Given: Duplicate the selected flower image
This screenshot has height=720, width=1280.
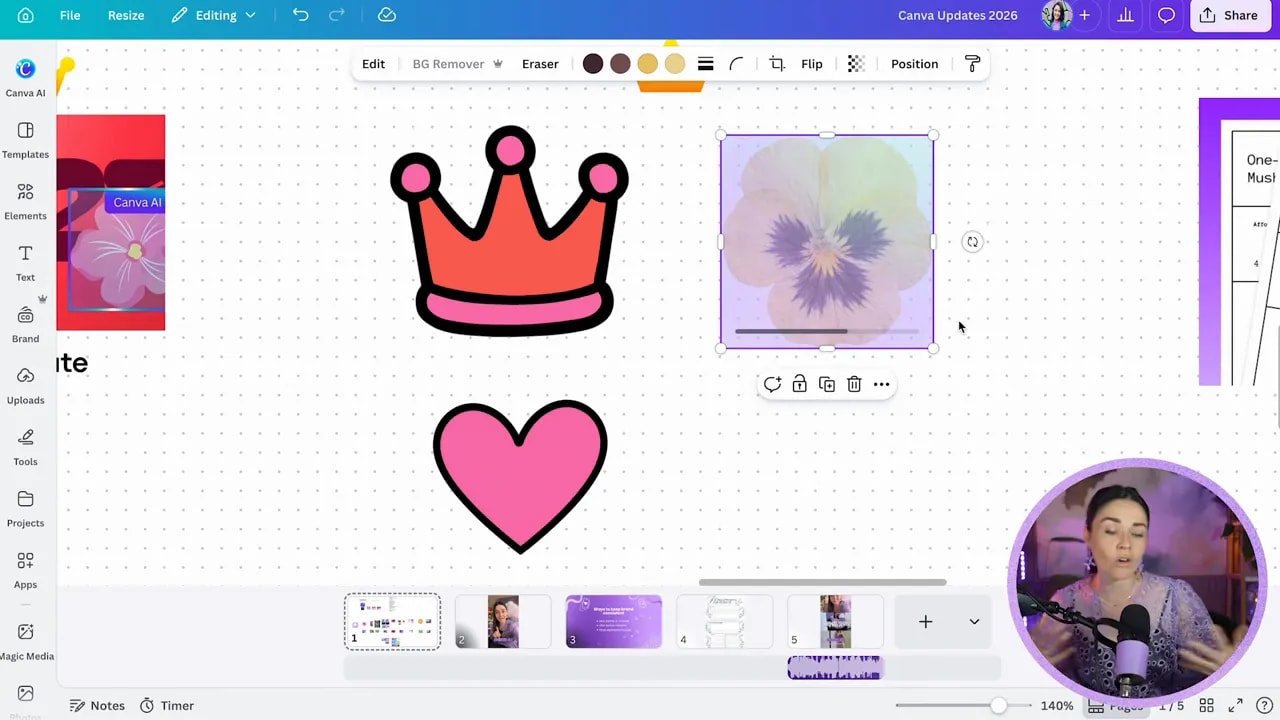Looking at the screenshot, I should [x=827, y=384].
